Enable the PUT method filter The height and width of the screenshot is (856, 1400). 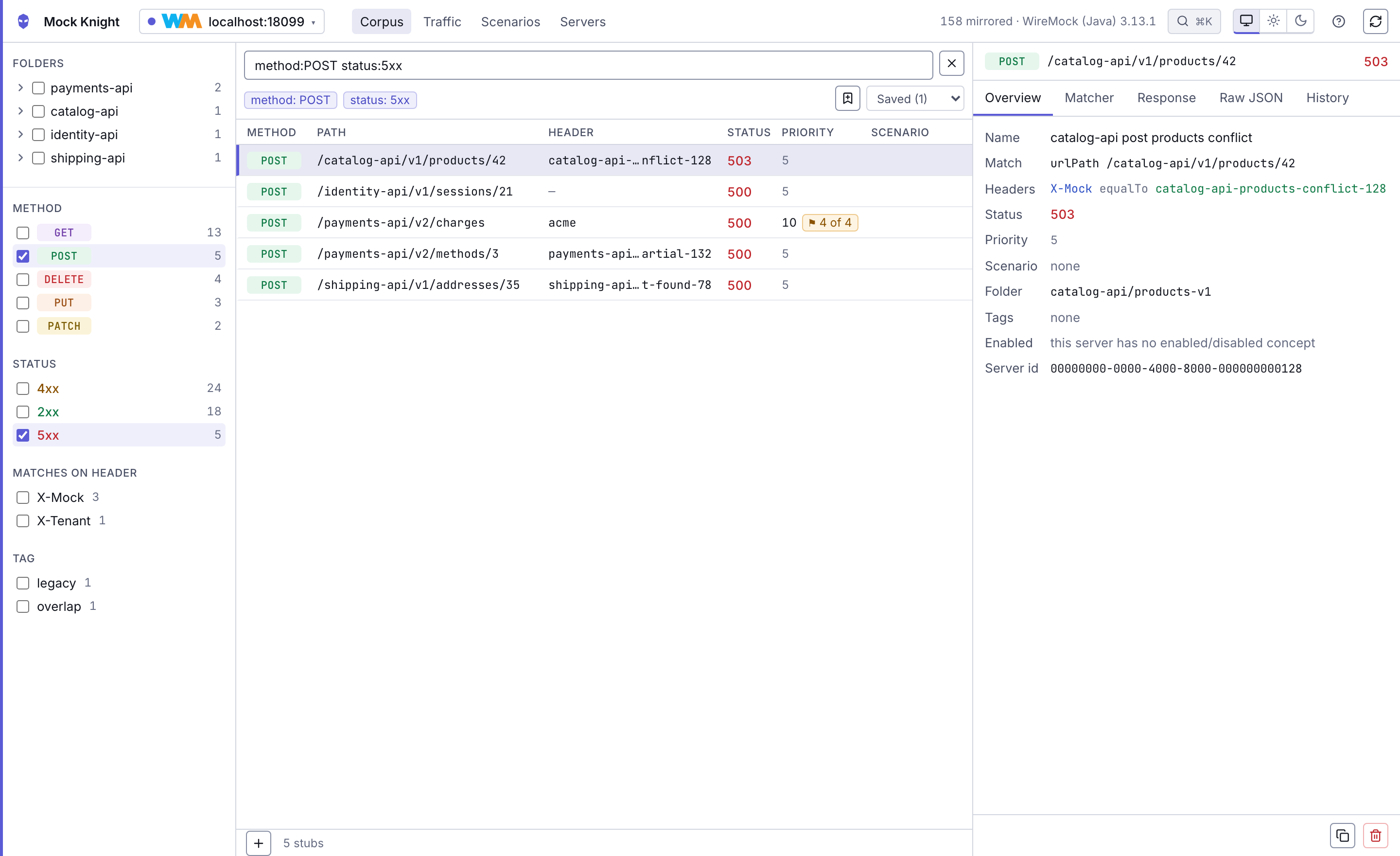[x=23, y=303]
